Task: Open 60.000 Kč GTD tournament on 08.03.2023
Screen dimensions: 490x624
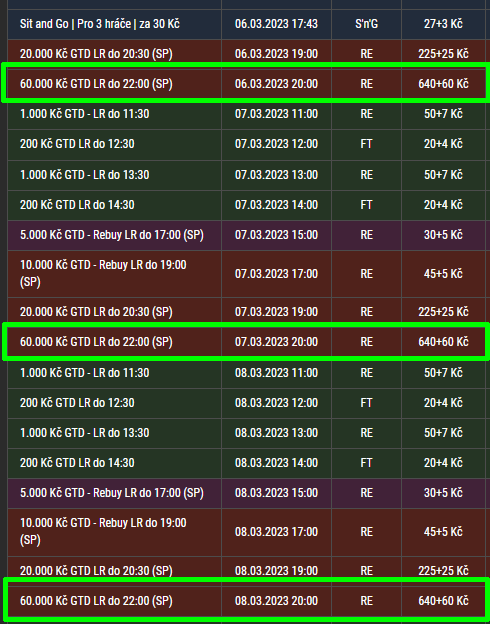Action: (x=247, y=601)
